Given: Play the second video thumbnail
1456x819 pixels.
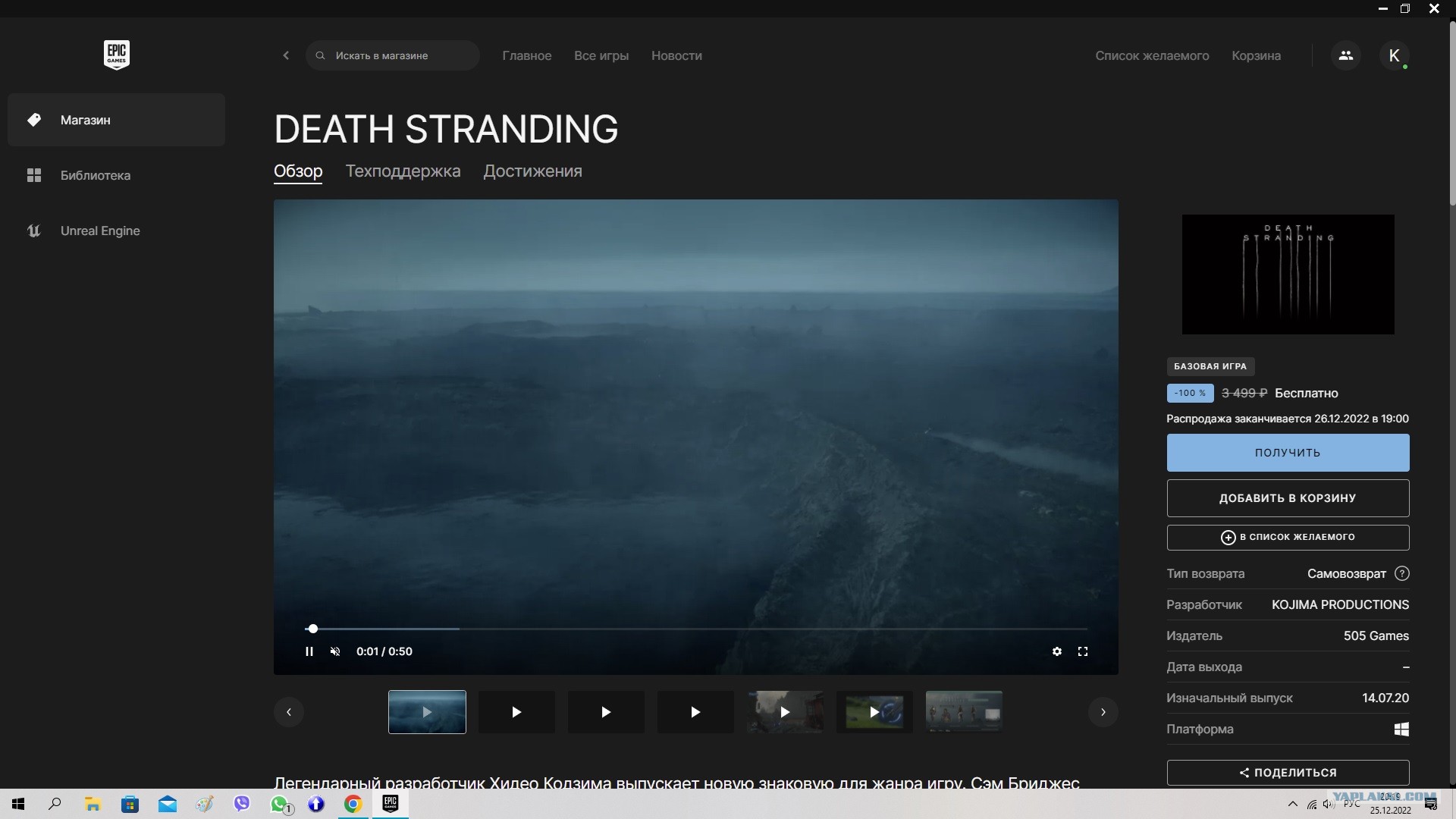Looking at the screenshot, I should 516,712.
